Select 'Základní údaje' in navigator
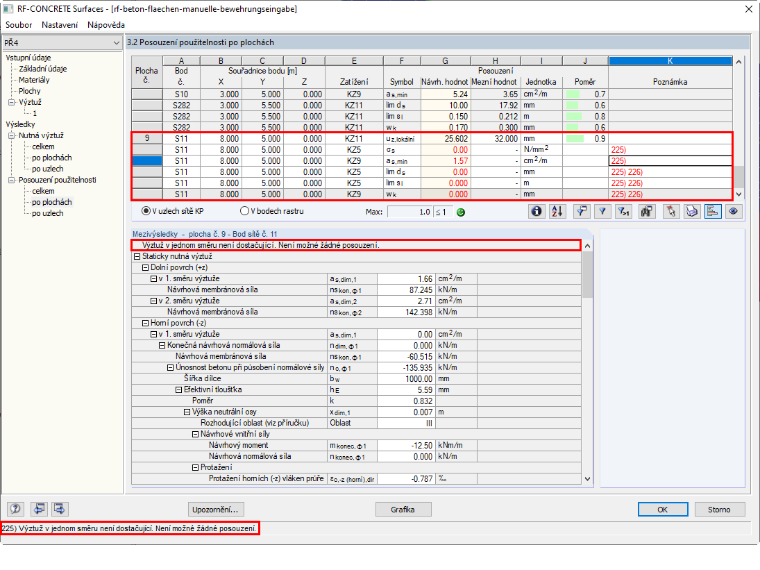Viewport: 760px width, 570px height. click(43, 69)
